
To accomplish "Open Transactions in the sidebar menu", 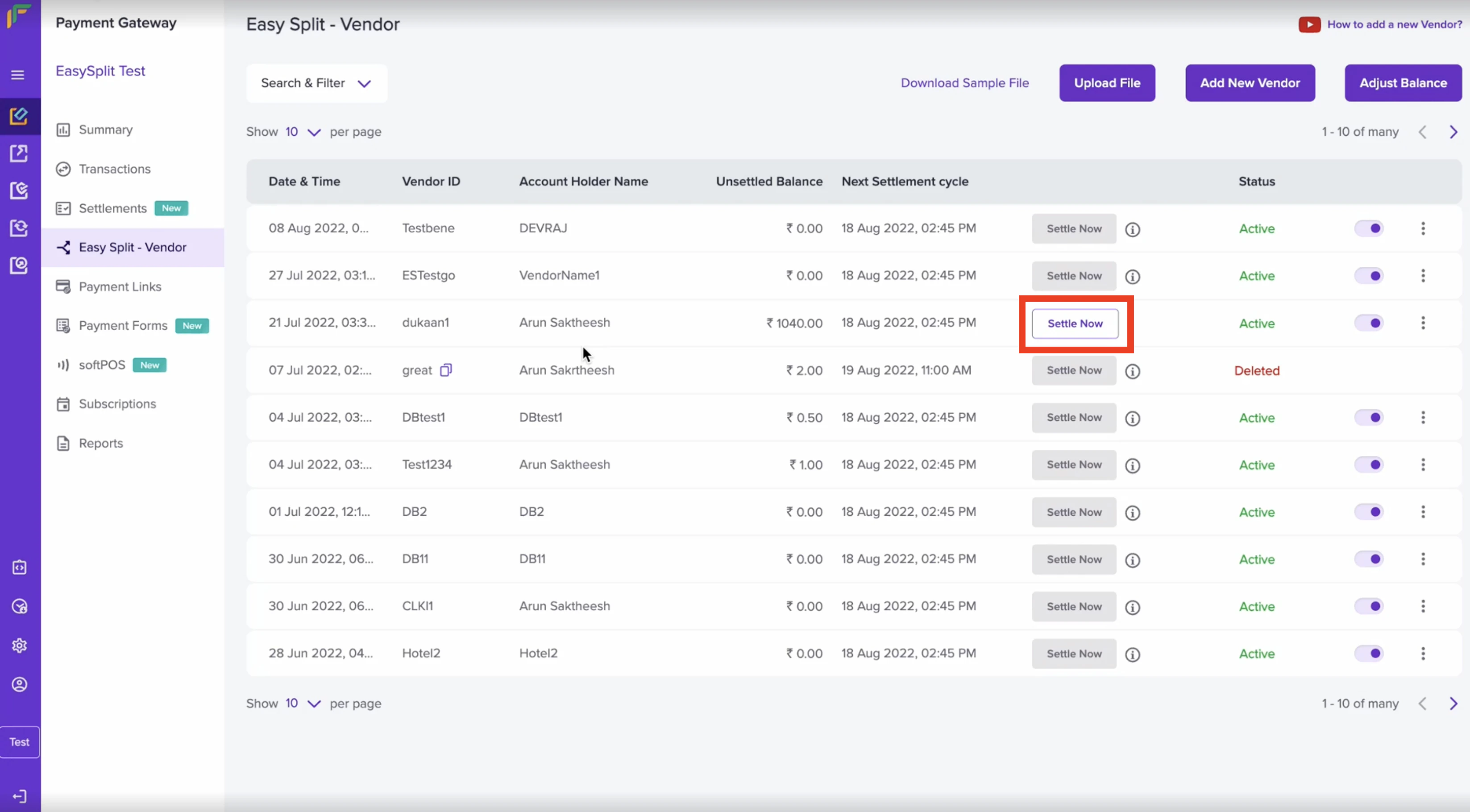I will tap(114, 169).
